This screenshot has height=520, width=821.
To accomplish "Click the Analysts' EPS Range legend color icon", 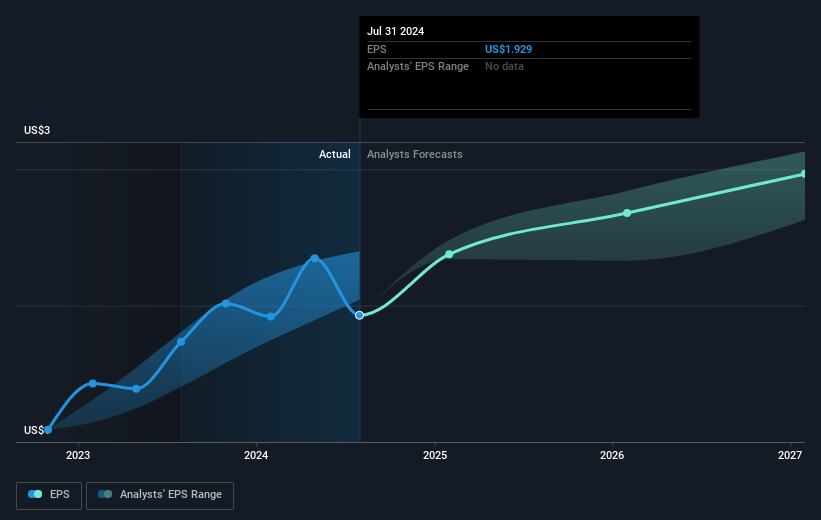I will click(x=105, y=494).
